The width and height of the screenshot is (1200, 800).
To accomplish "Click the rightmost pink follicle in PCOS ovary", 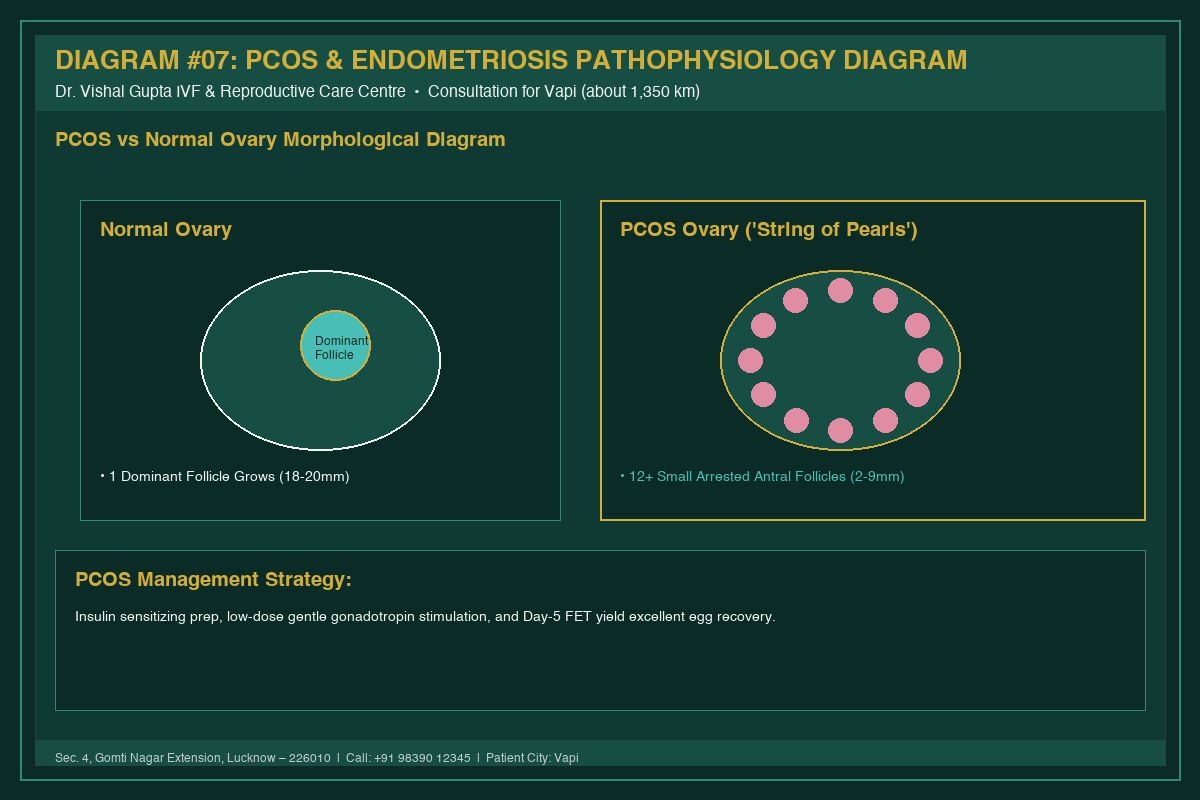I will (x=930, y=360).
